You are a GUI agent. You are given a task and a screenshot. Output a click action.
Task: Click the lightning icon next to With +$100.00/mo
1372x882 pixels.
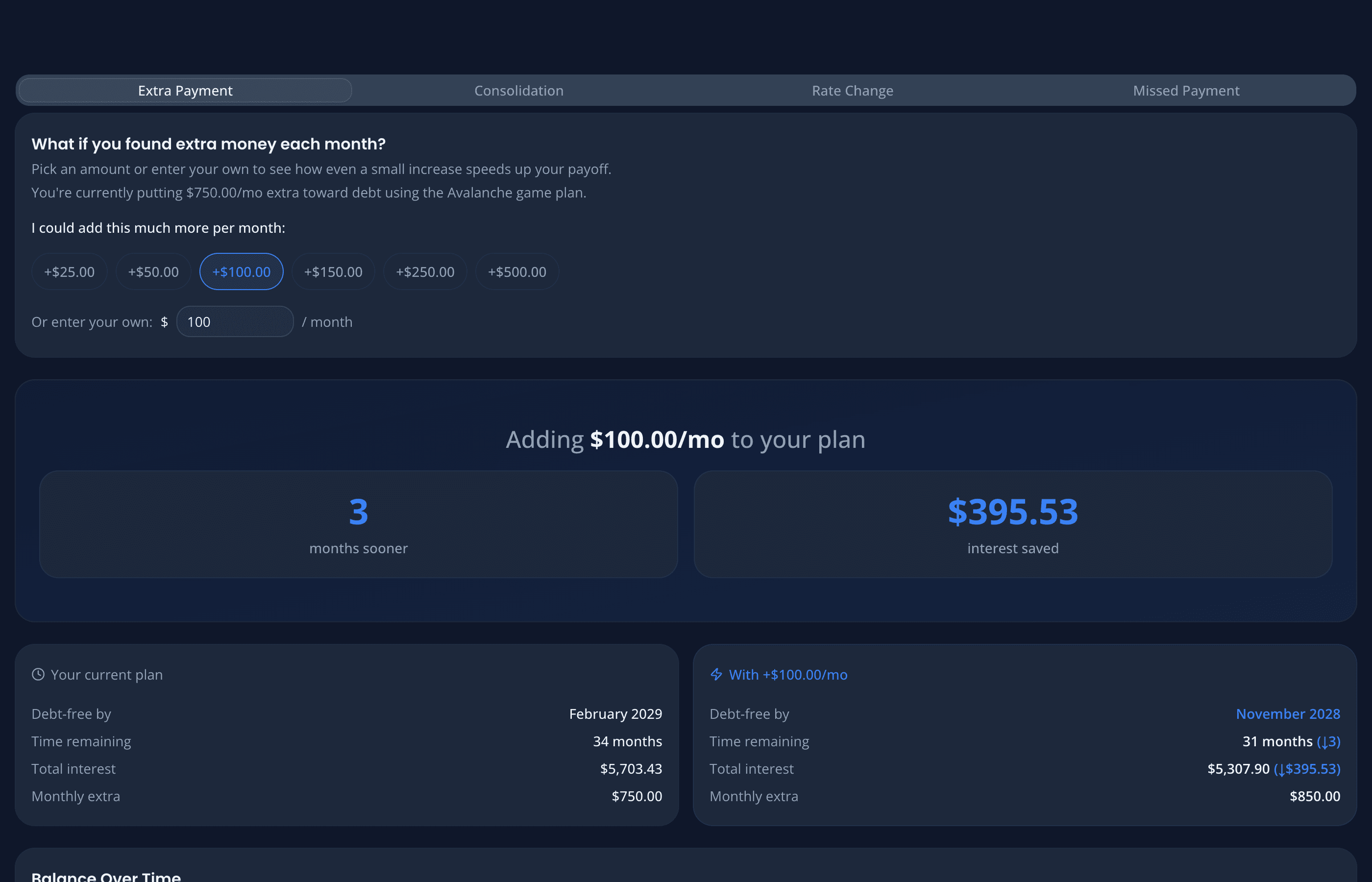pos(716,675)
